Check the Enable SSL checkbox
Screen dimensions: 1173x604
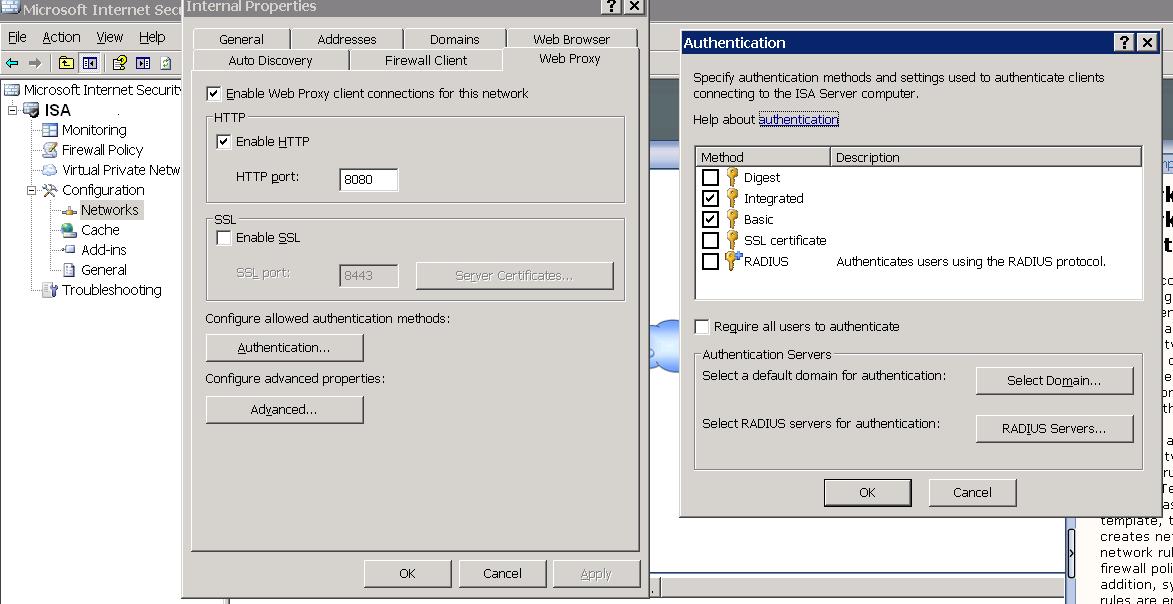(x=224, y=238)
